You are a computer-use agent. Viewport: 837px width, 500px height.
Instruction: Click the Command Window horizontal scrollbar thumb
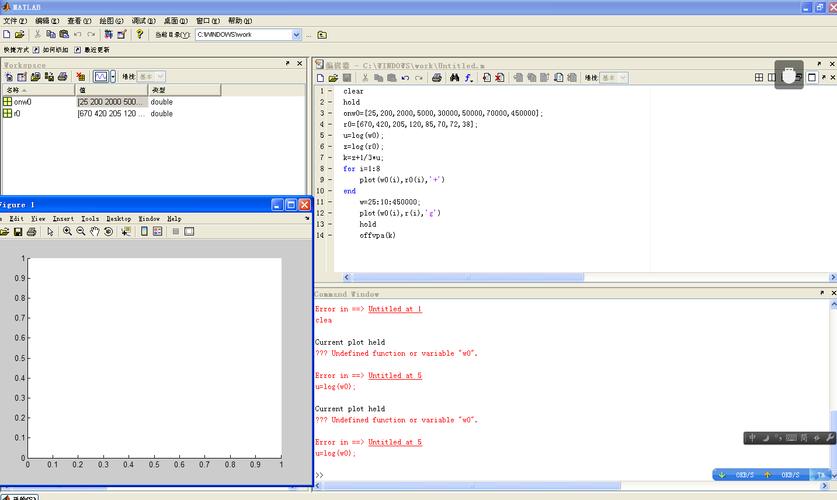(x=472, y=486)
